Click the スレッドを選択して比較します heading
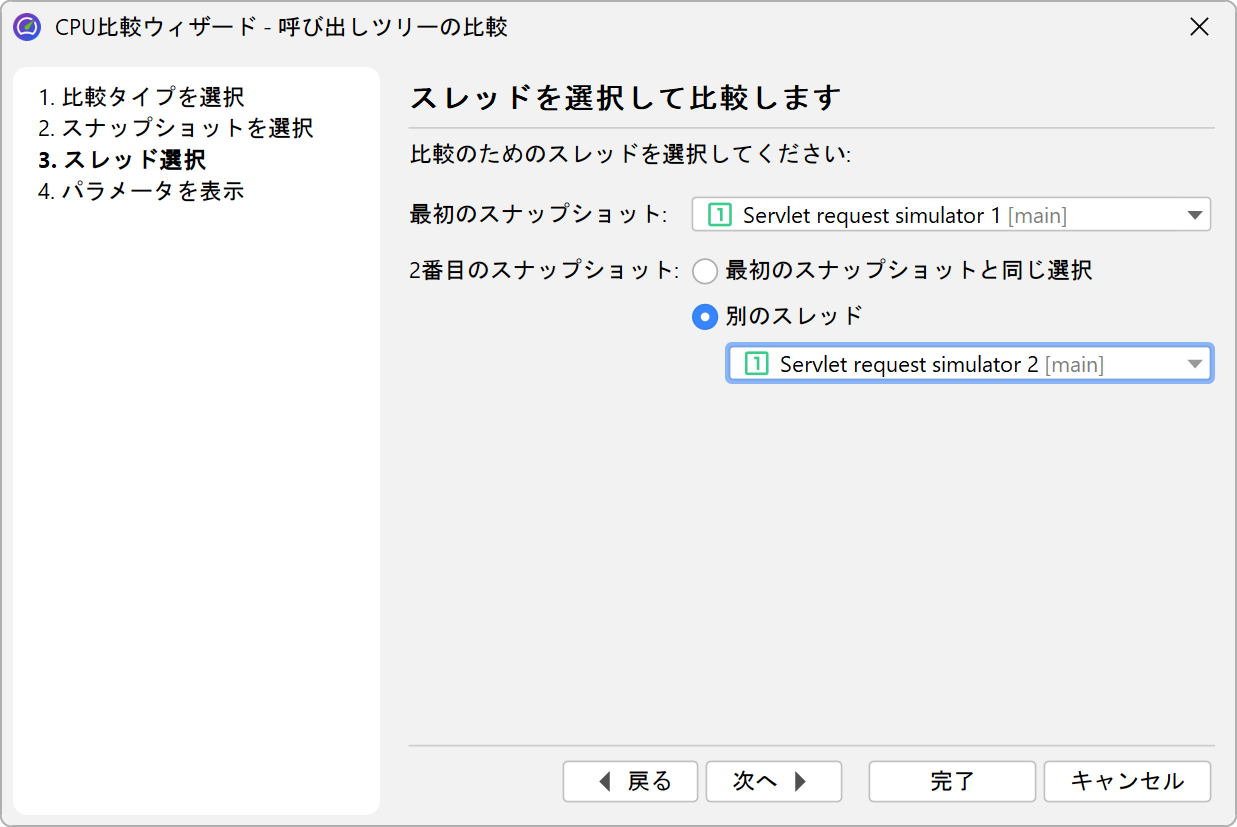Image resolution: width=1237 pixels, height=827 pixels. coord(625,98)
